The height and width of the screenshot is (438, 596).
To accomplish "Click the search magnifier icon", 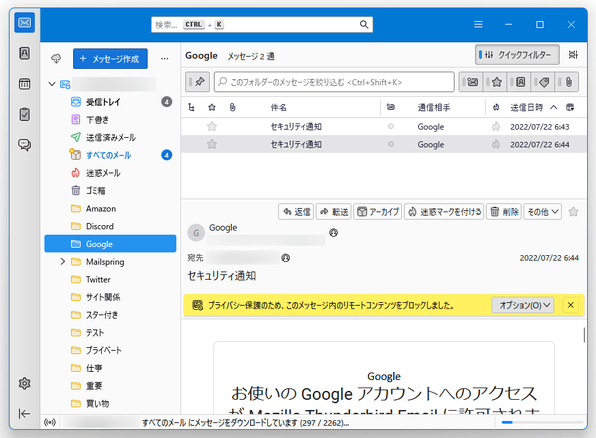I will point(364,24).
